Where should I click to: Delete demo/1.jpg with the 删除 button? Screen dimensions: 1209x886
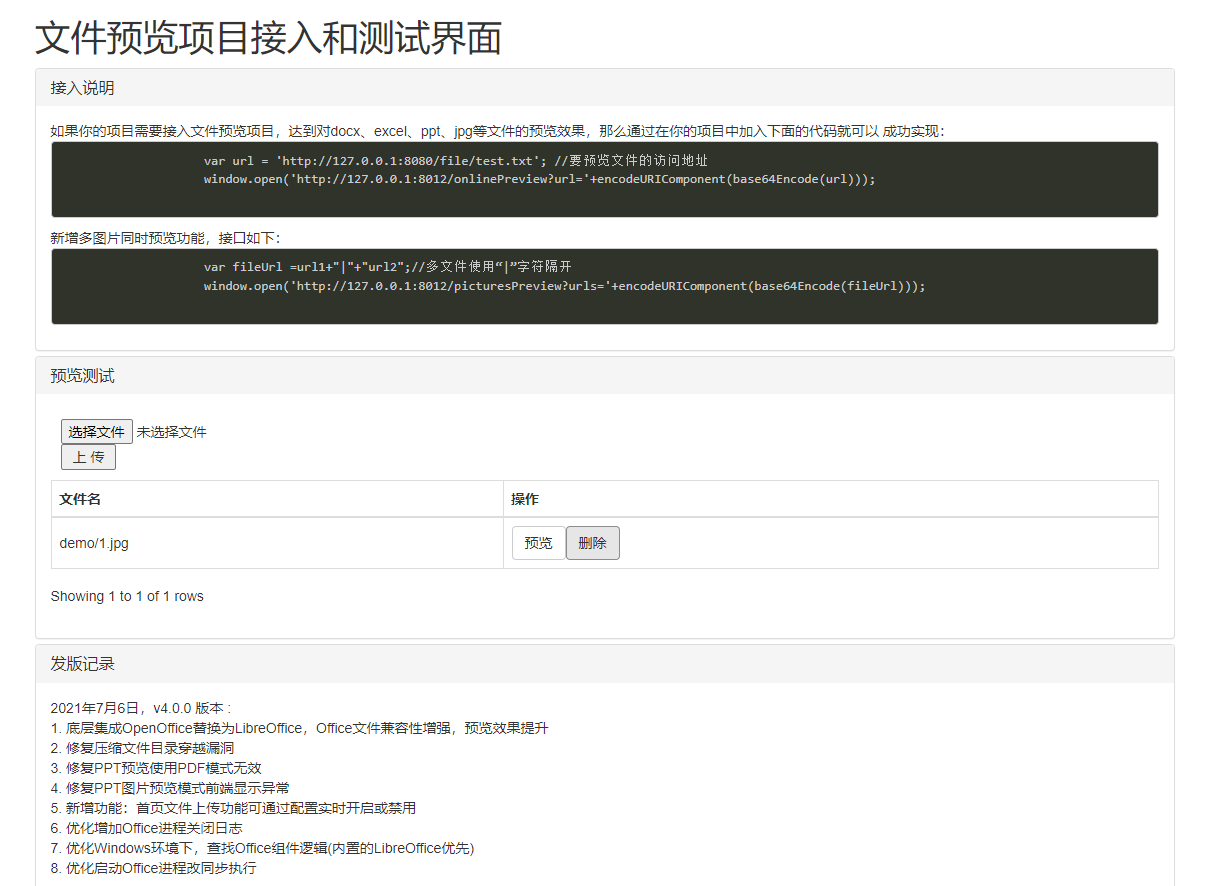click(x=593, y=543)
